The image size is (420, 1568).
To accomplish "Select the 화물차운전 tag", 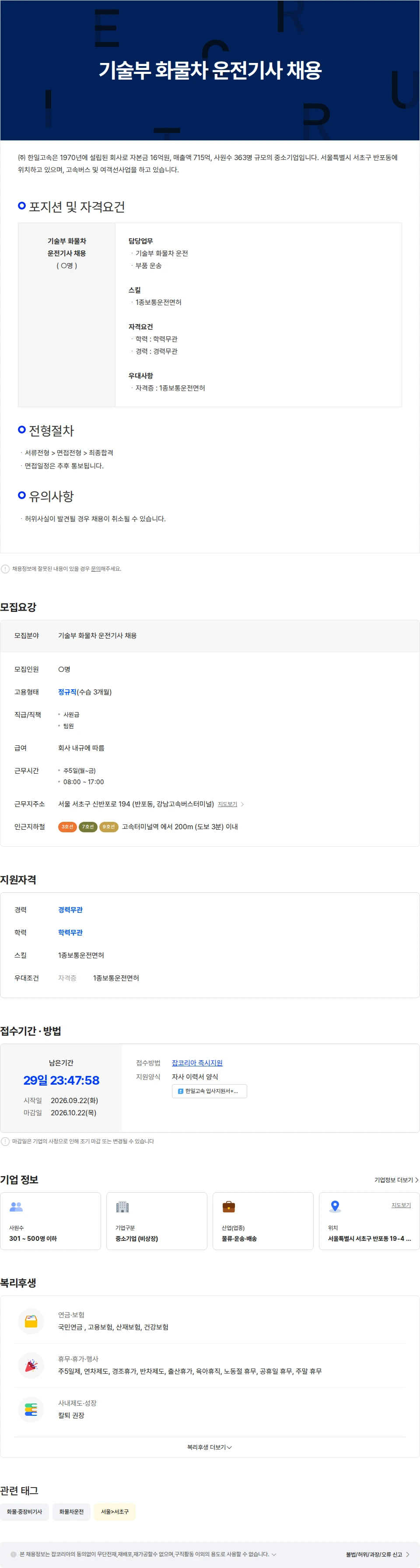I will tap(71, 1512).
